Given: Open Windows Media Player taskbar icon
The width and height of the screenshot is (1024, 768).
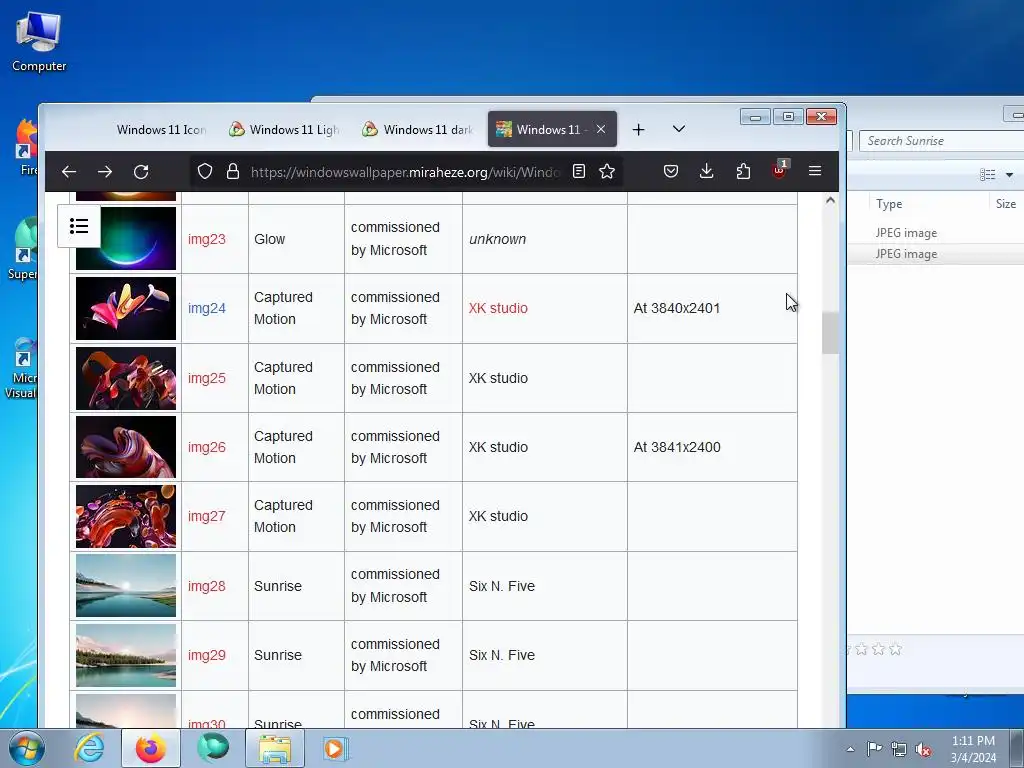Looking at the screenshot, I should click(336, 748).
